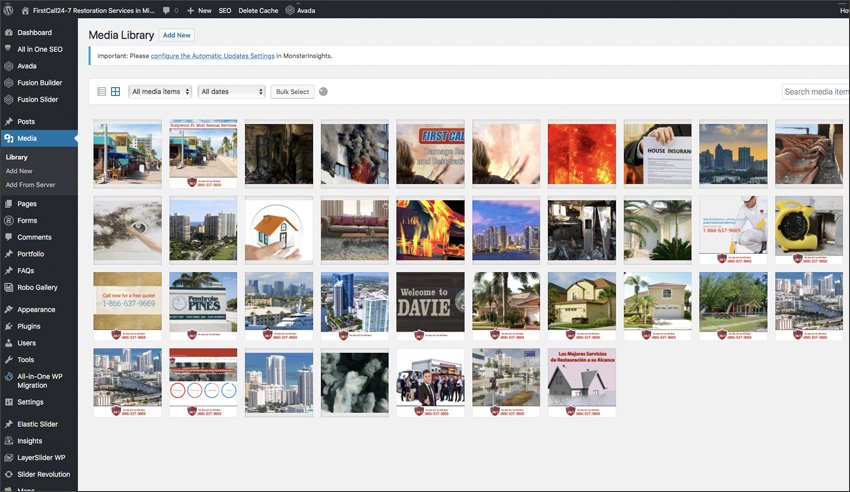
Task: Open the All media items dropdown
Action: 160,92
